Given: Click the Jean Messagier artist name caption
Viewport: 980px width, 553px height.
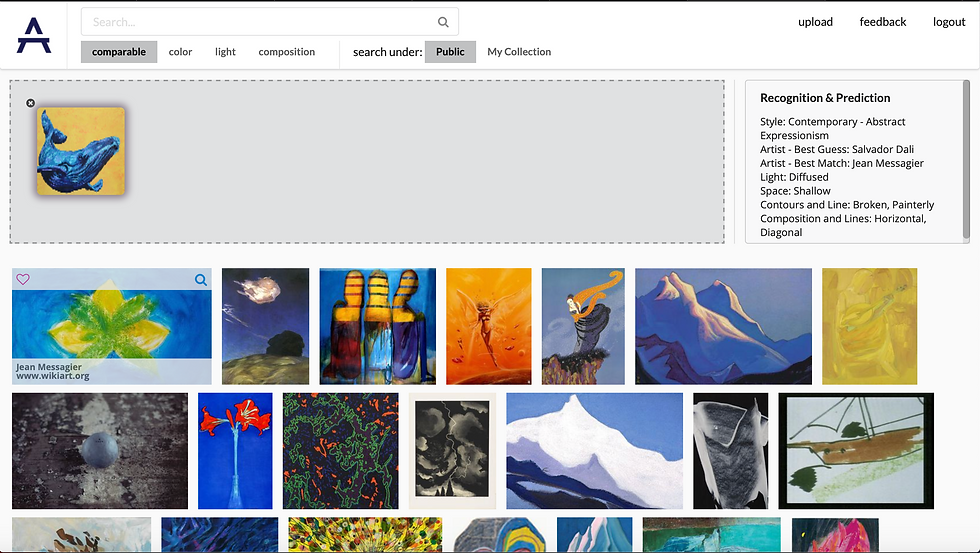Looking at the screenshot, I should pos(49,367).
